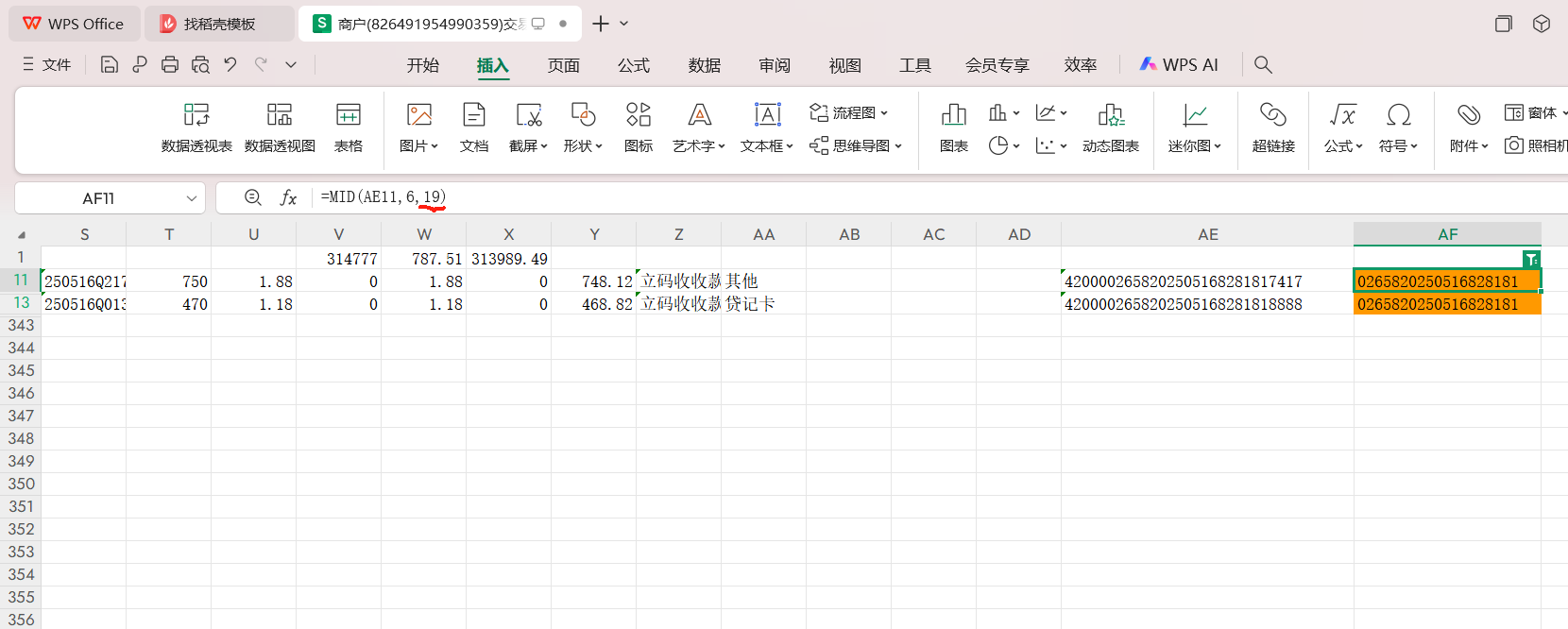
Task: Expand the Name Box dropdown arrow
Action: pos(192,198)
